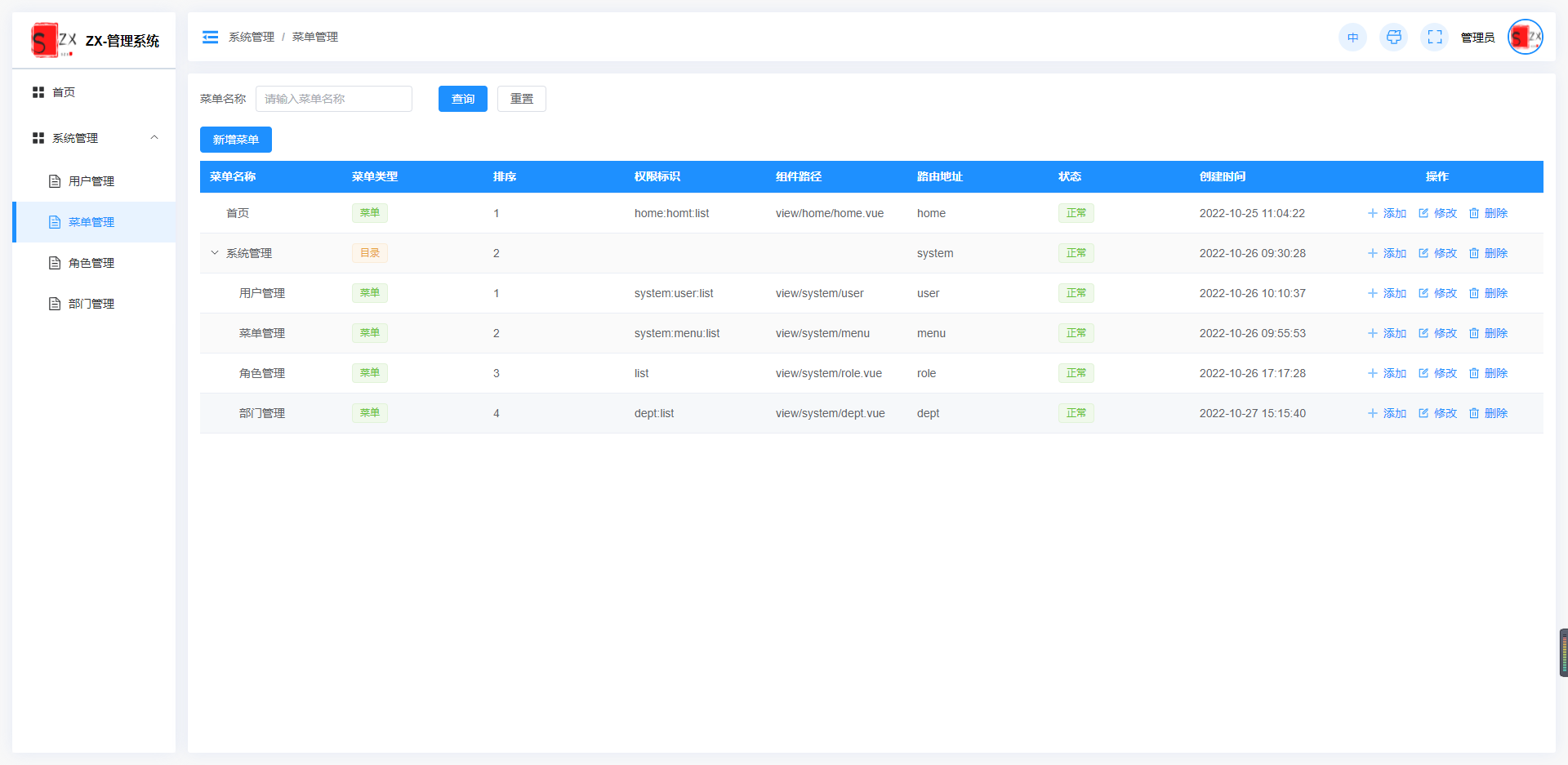The height and width of the screenshot is (765, 1568).
Task: Switch language with the 中 icon
Action: (1352, 38)
